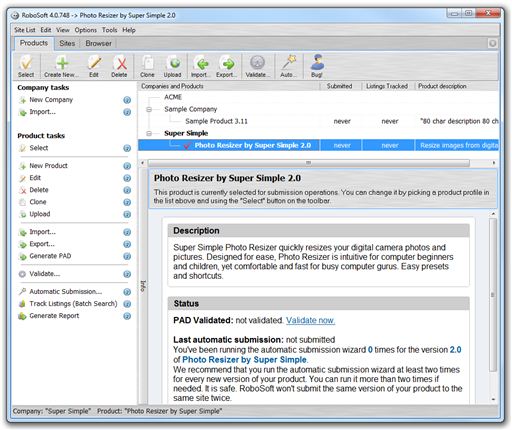Click the Photo Resizer by Super Simple link

(x=244, y=360)
